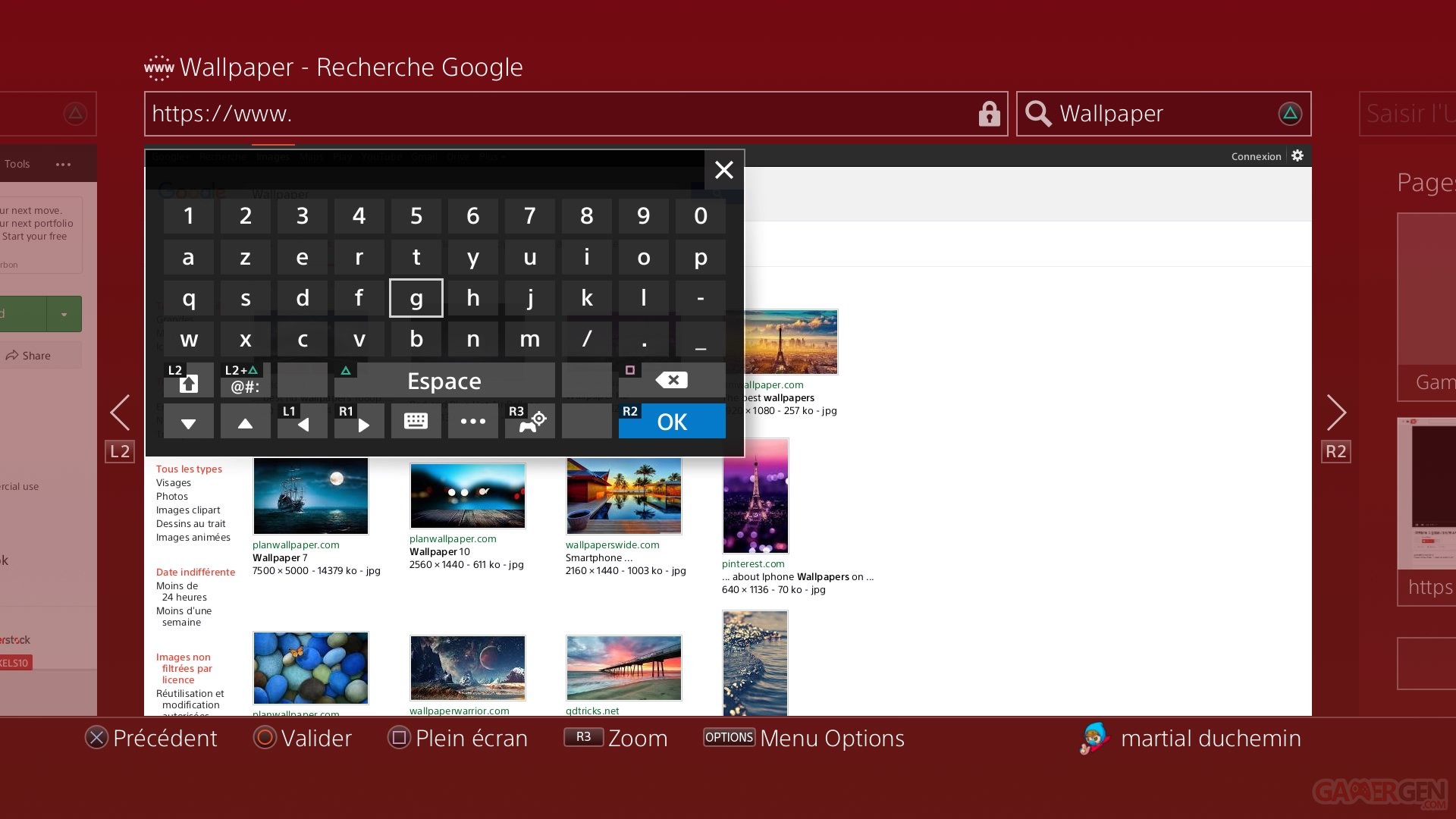Go to next page with right chevron

point(1336,413)
